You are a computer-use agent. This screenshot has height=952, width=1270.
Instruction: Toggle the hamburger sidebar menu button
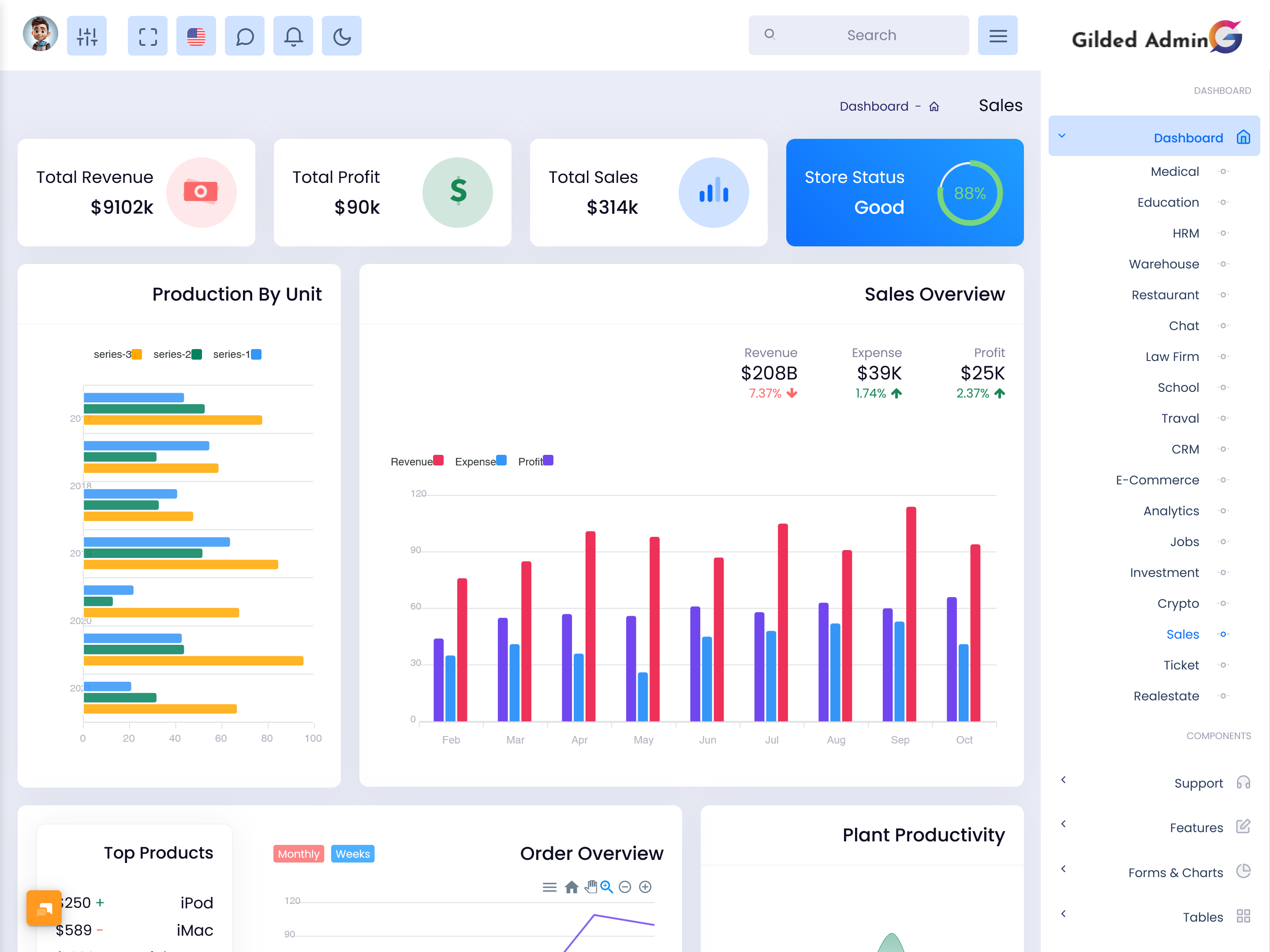998,36
